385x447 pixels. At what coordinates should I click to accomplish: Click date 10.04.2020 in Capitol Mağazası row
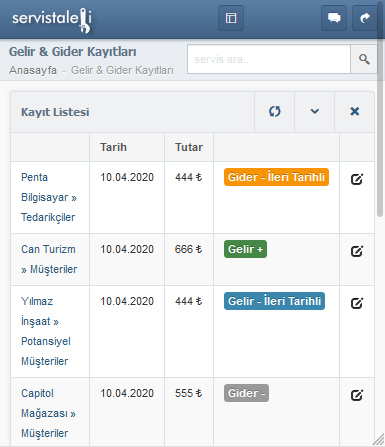coord(127,393)
